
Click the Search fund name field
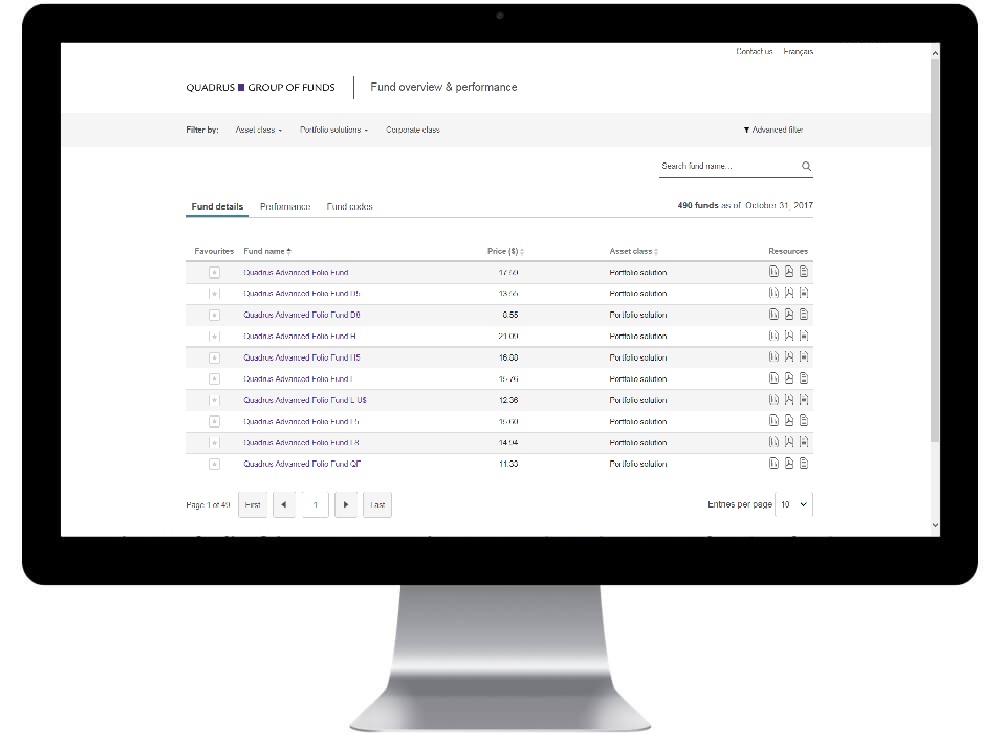[x=726, y=167]
